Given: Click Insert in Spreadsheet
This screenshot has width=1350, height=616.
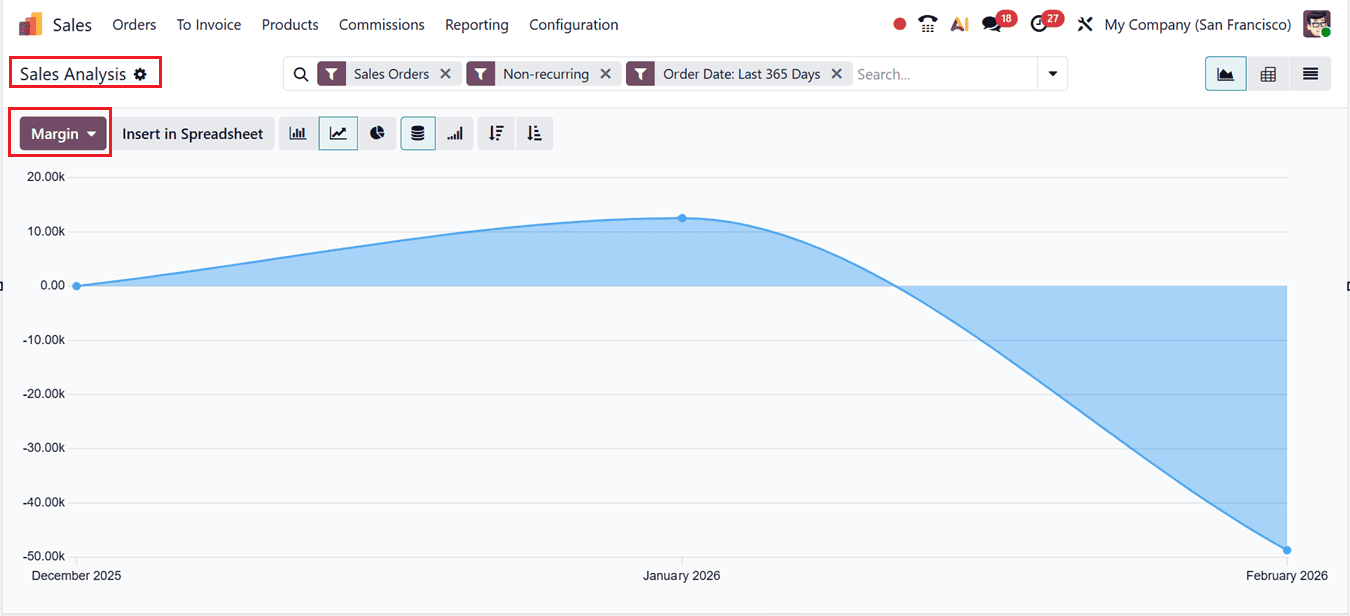Looking at the screenshot, I should tap(194, 133).
